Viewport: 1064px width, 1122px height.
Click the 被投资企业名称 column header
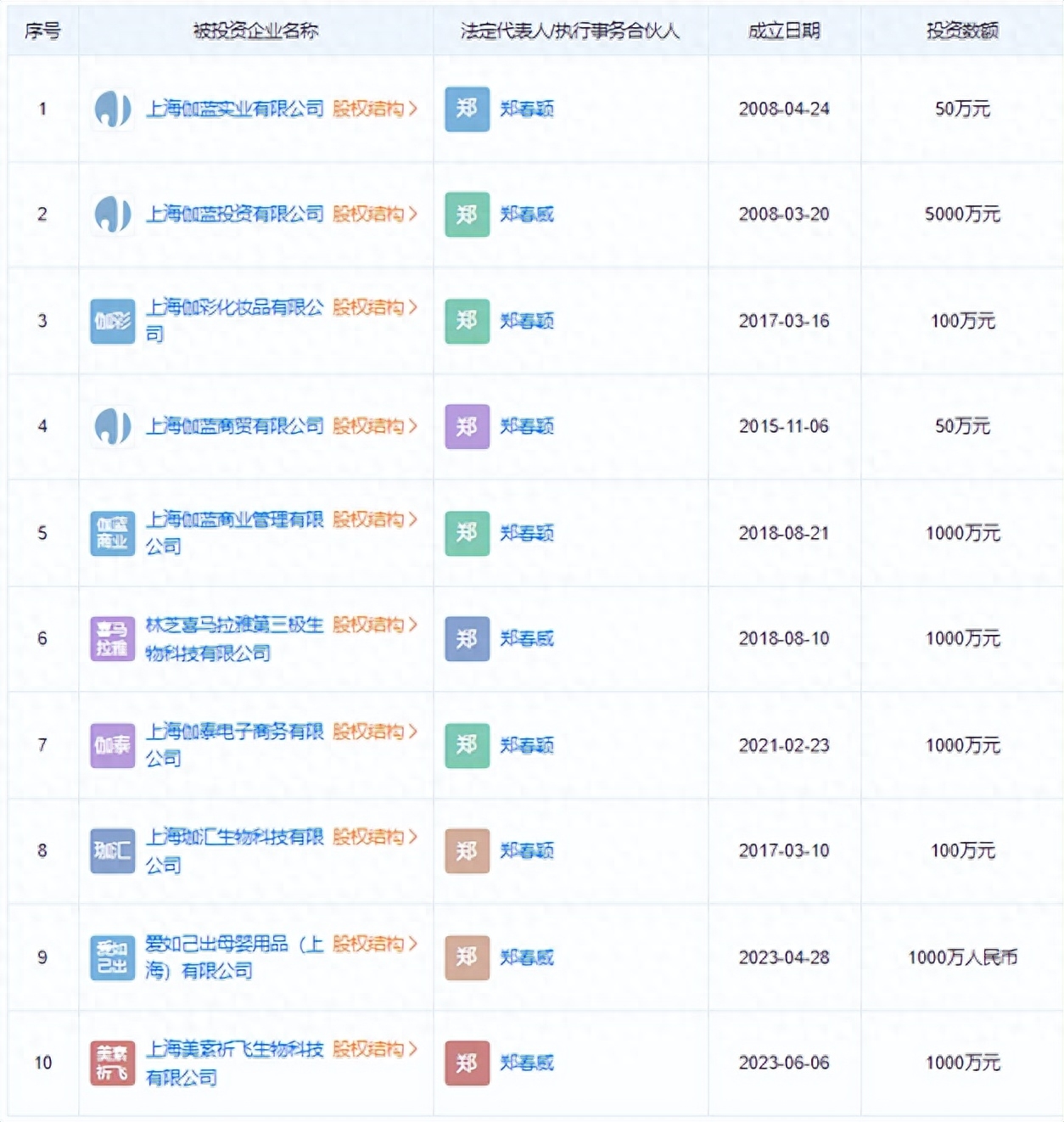255,31
